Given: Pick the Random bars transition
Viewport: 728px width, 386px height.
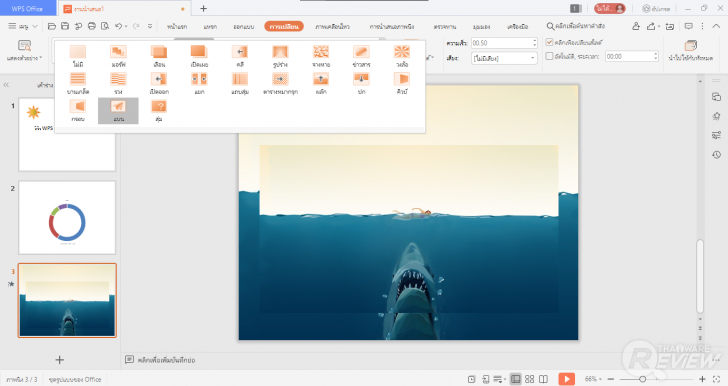Looking at the screenshot, I should pyautogui.click(x=240, y=83).
